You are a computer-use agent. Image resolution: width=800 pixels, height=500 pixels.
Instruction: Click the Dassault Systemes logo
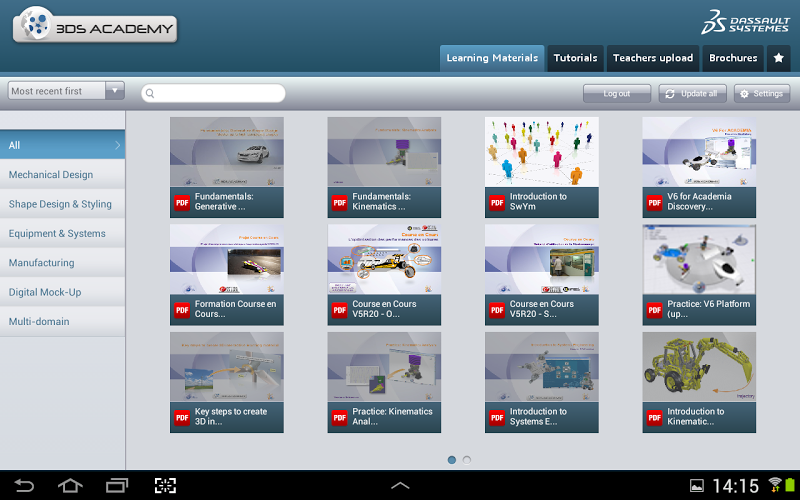[745, 22]
